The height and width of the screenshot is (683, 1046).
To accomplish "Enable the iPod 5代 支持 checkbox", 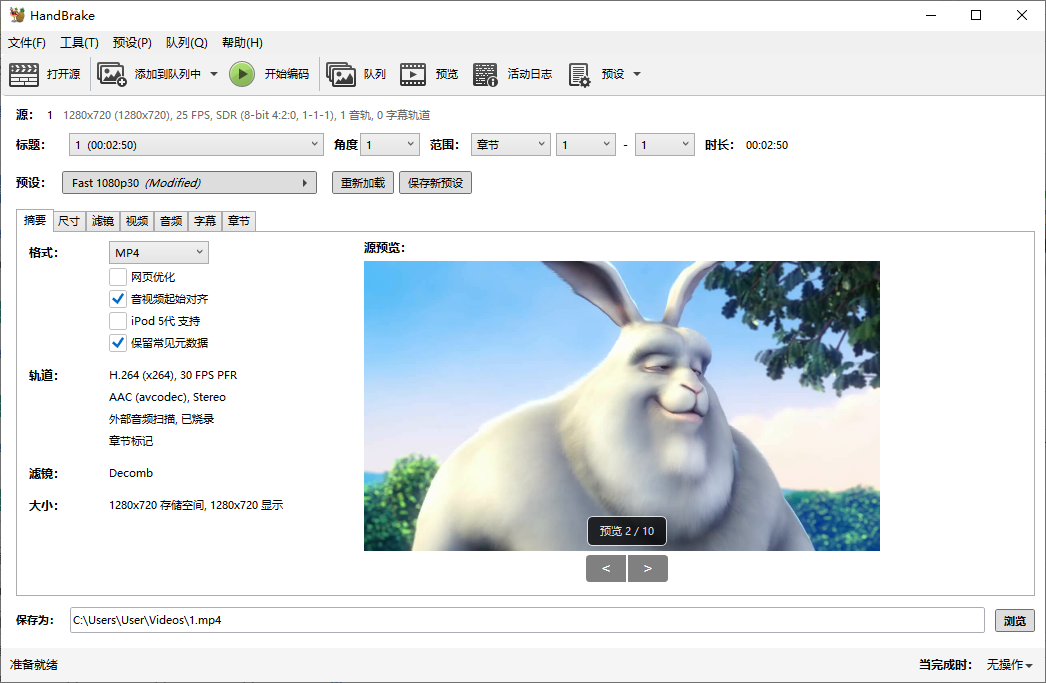I will [x=118, y=321].
